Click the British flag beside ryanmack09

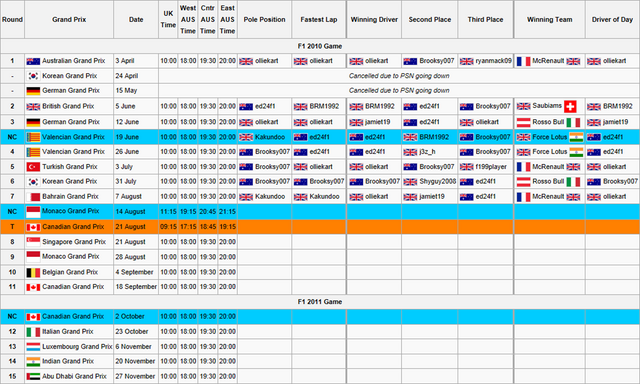467,61
